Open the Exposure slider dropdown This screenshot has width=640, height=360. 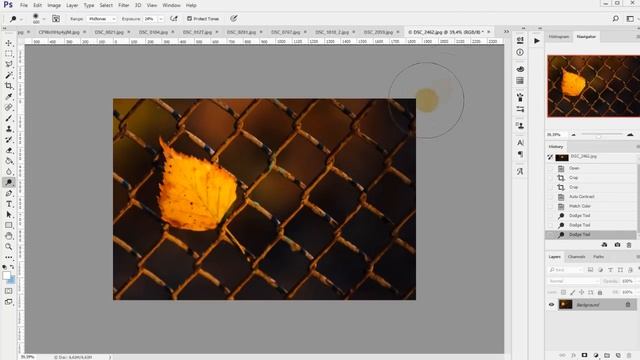(160, 19)
